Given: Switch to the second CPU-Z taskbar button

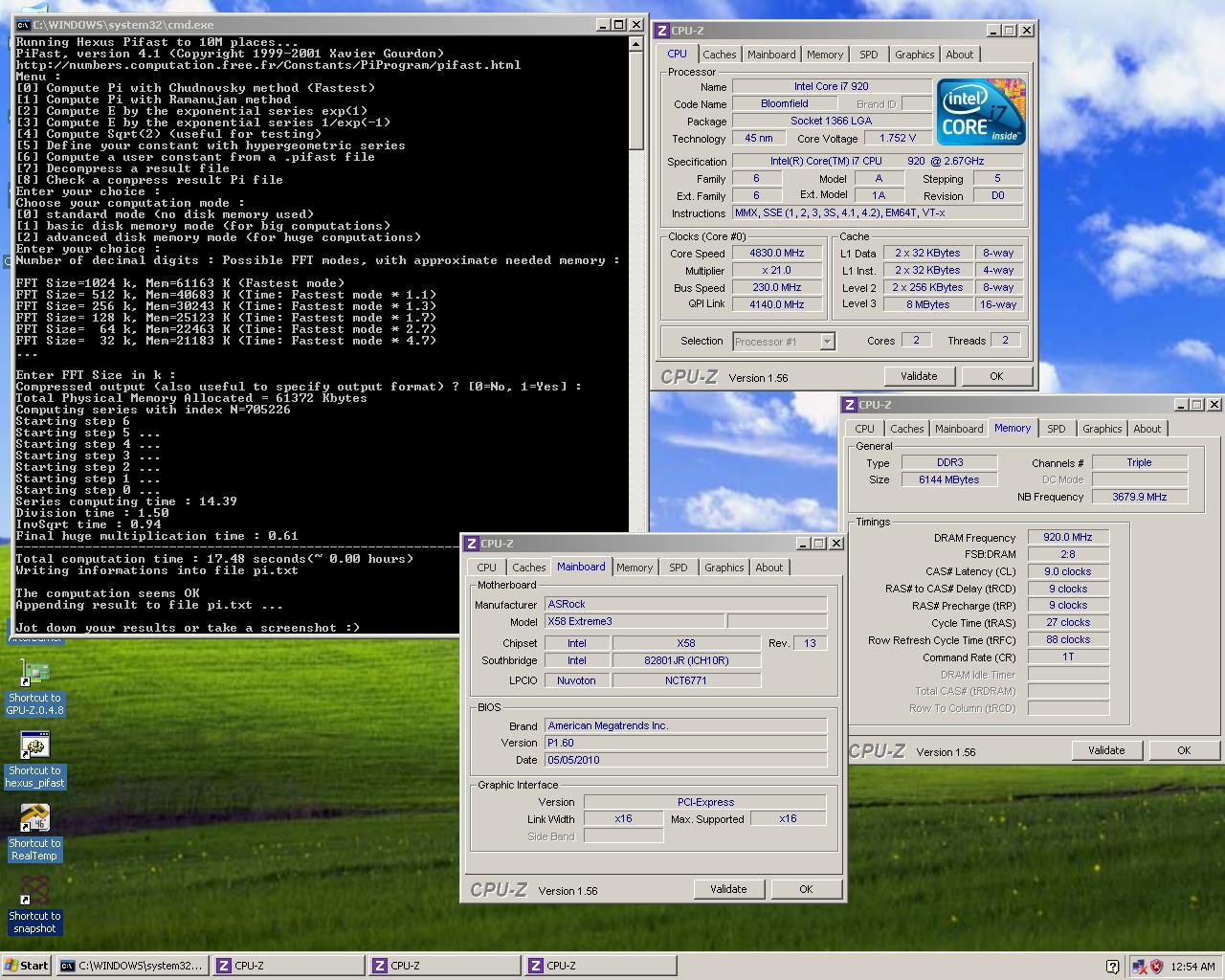Looking at the screenshot, I should [445, 966].
